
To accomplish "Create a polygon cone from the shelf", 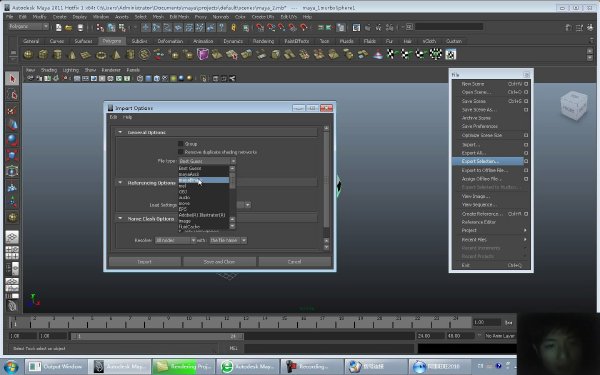I will (72, 55).
